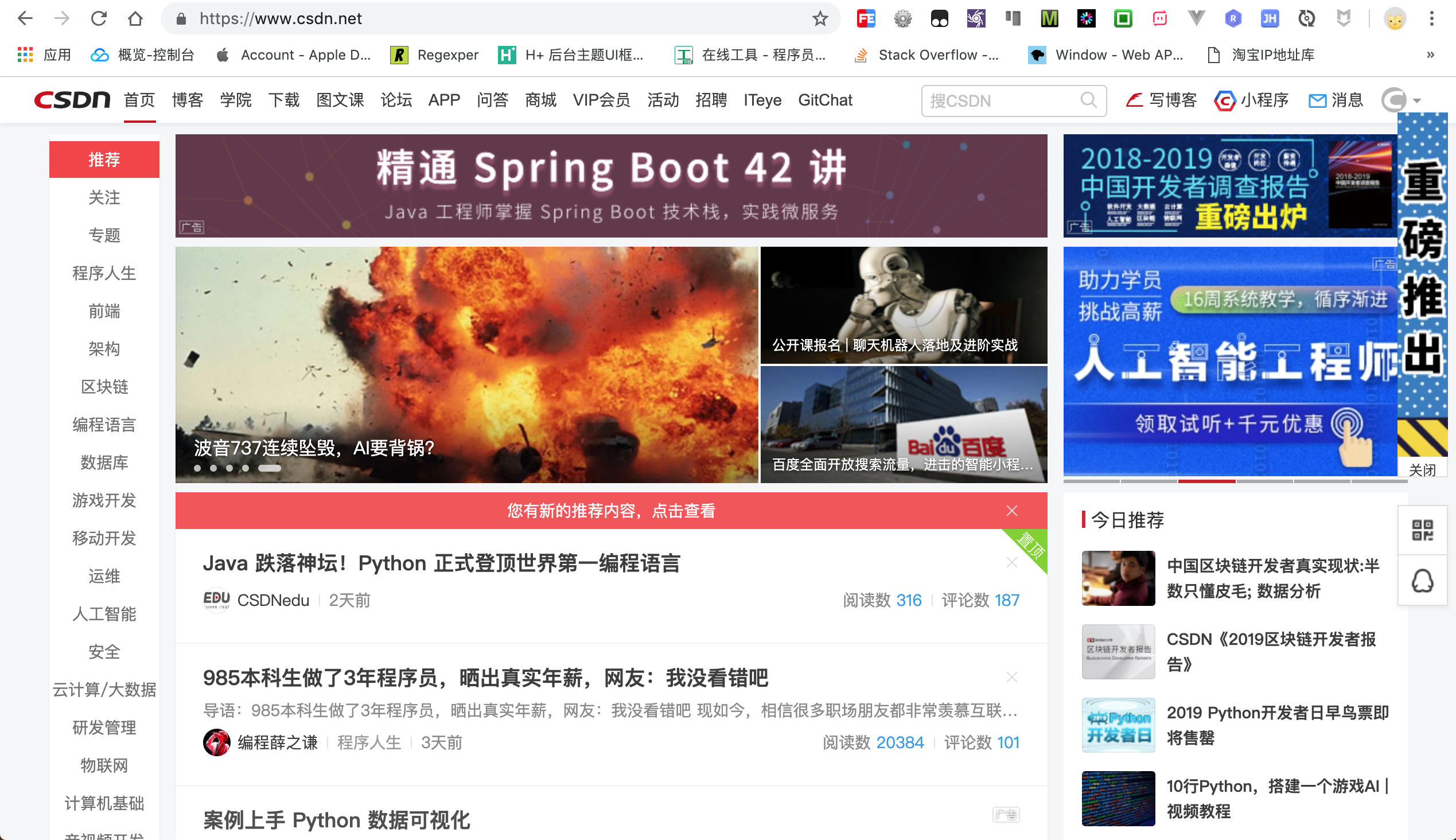This screenshot has height=840, width=1456.
Task: Click the search magnifier icon in CSDN search box
Action: (x=1088, y=100)
